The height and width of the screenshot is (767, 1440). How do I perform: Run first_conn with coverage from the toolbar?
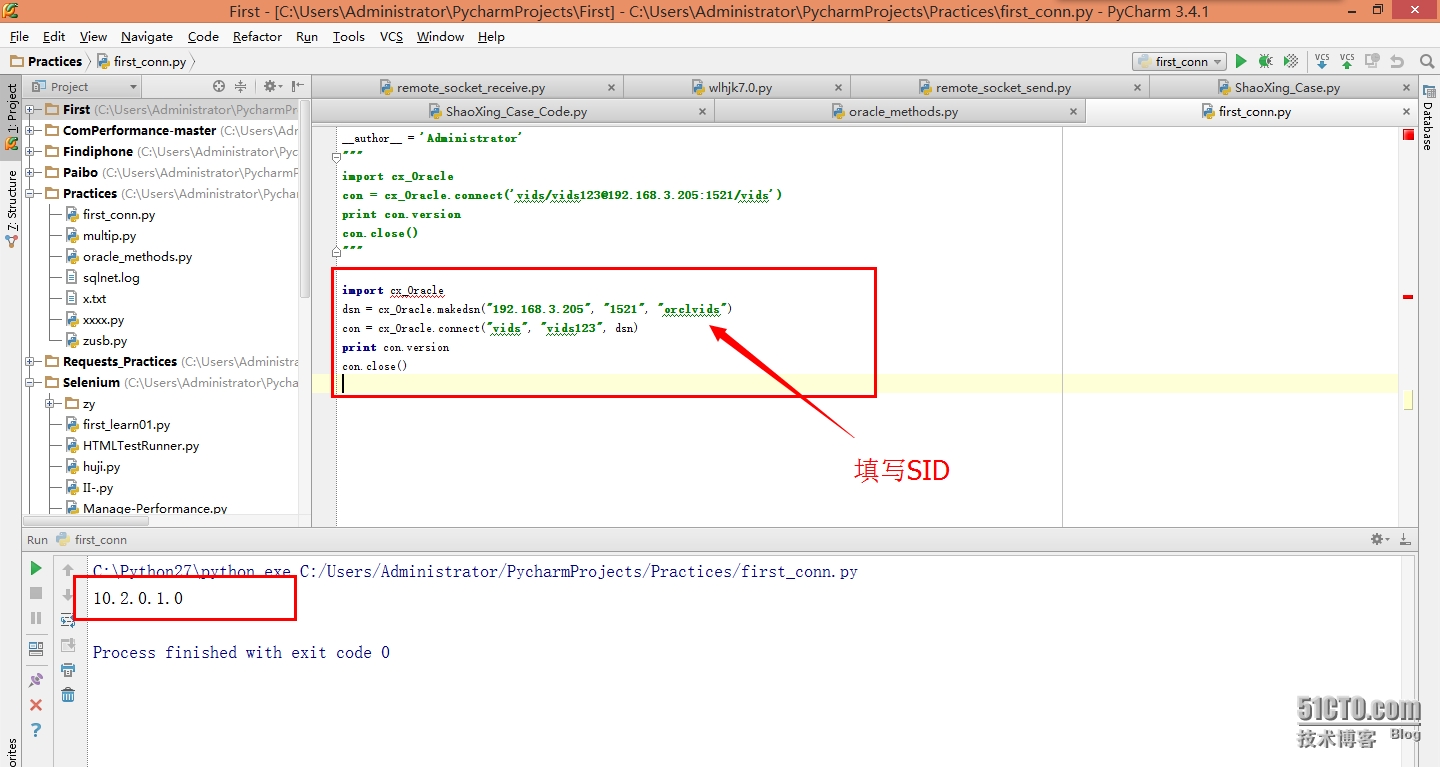1291,61
